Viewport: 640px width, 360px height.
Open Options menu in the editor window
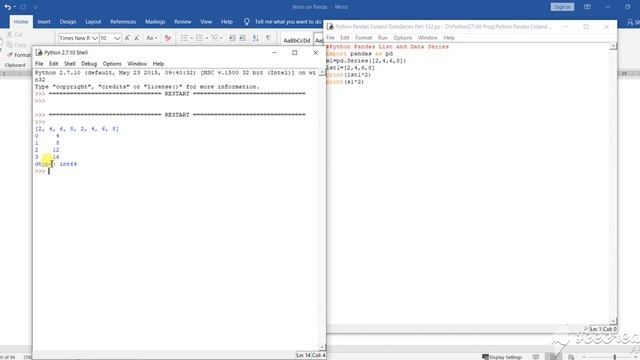click(402, 38)
